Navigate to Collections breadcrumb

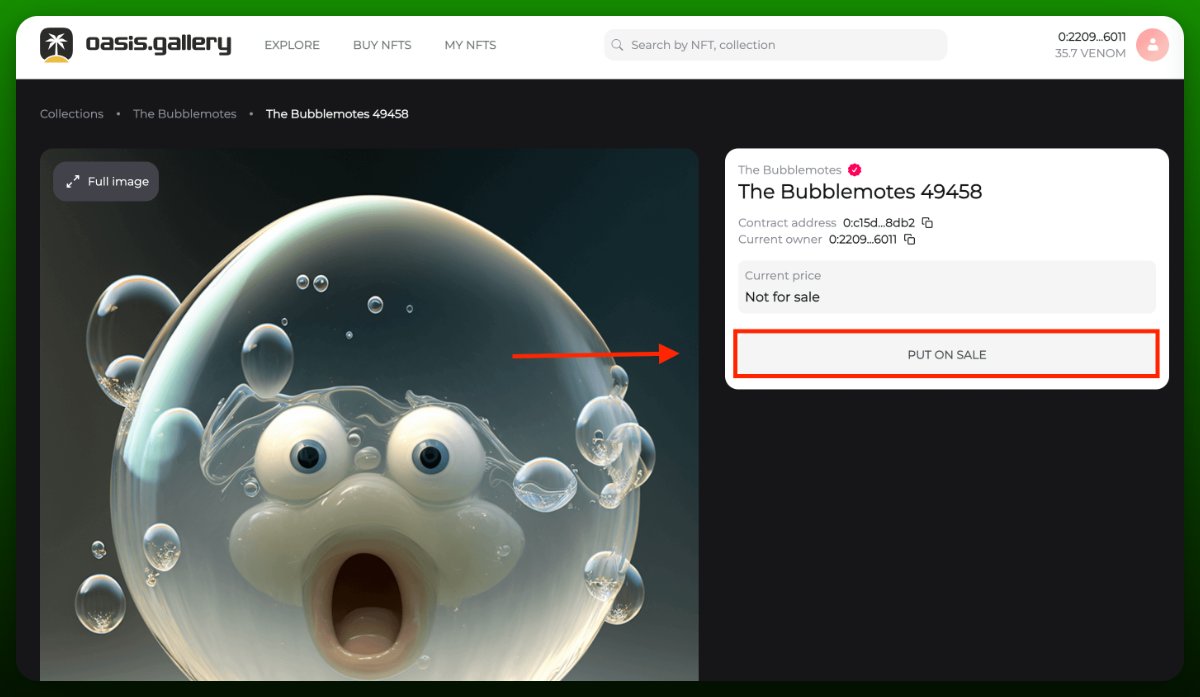tap(71, 114)
